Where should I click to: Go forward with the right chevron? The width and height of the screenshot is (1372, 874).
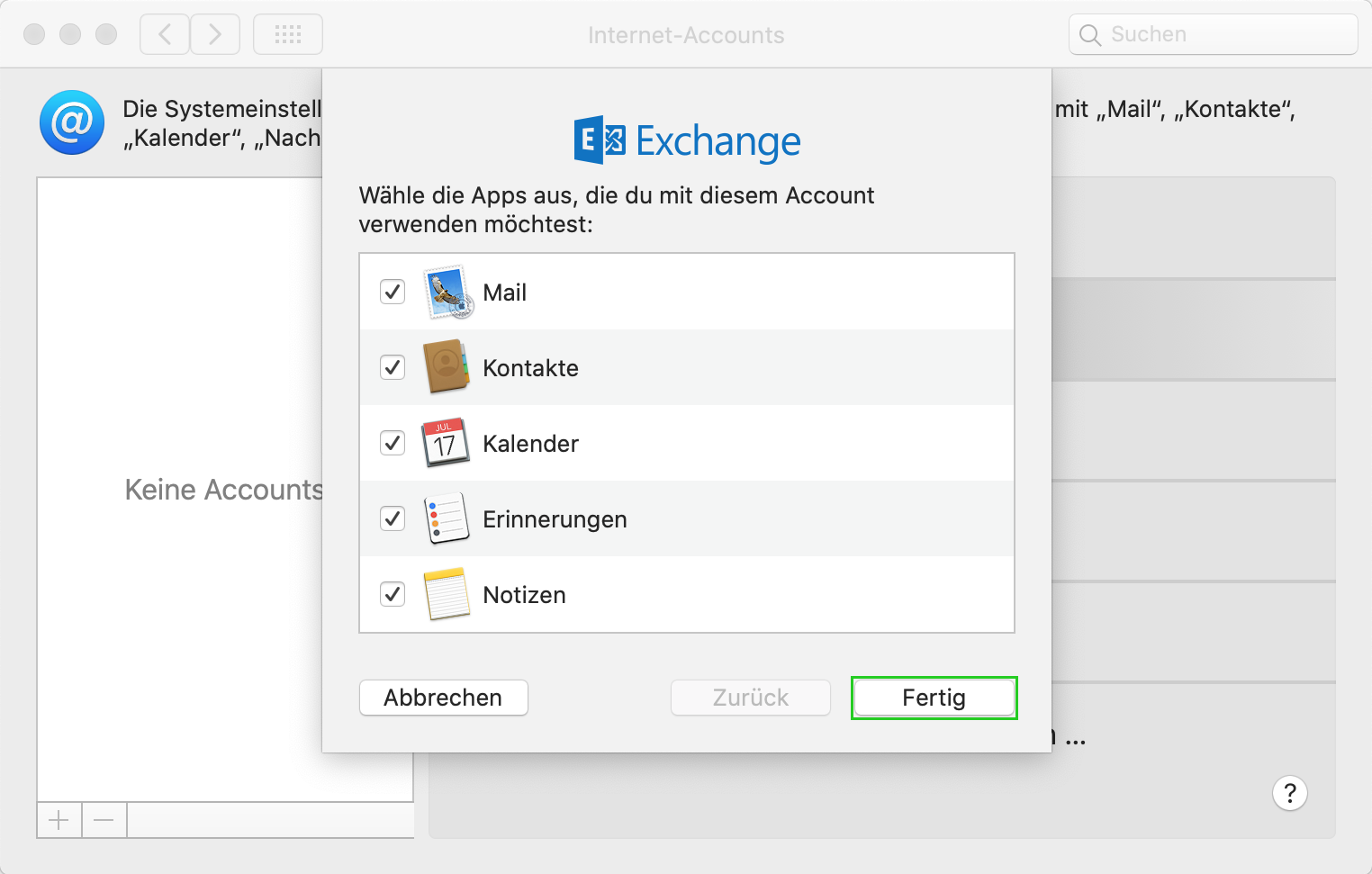click(215, 34)
